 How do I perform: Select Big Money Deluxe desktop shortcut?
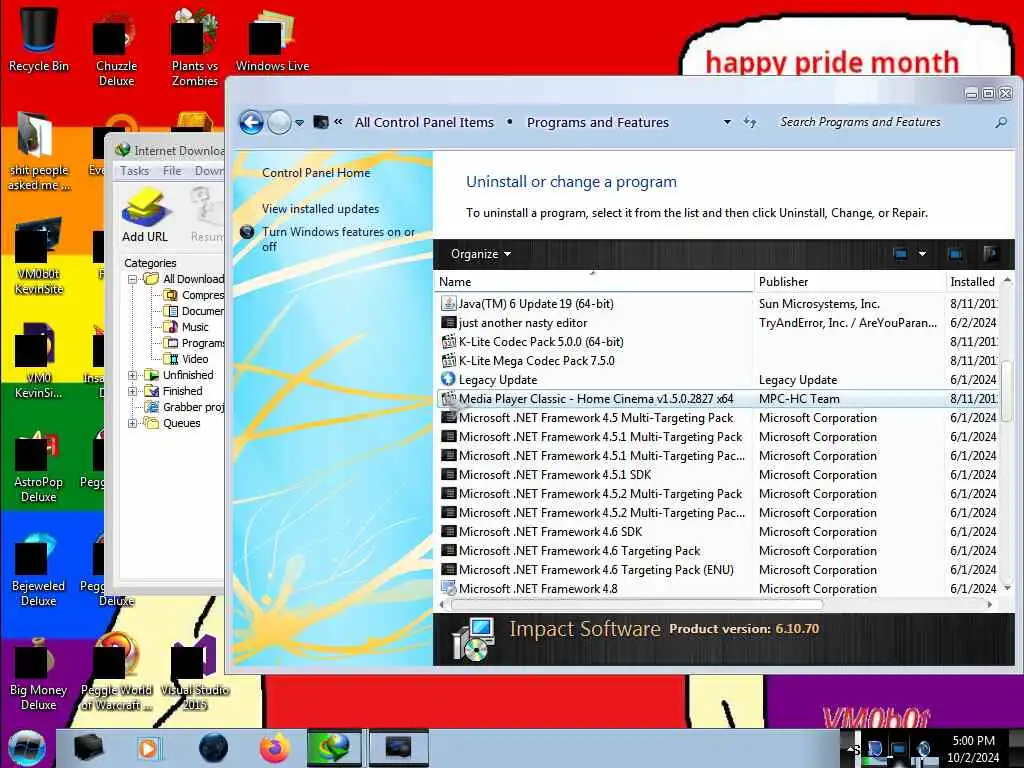point(39,675)
